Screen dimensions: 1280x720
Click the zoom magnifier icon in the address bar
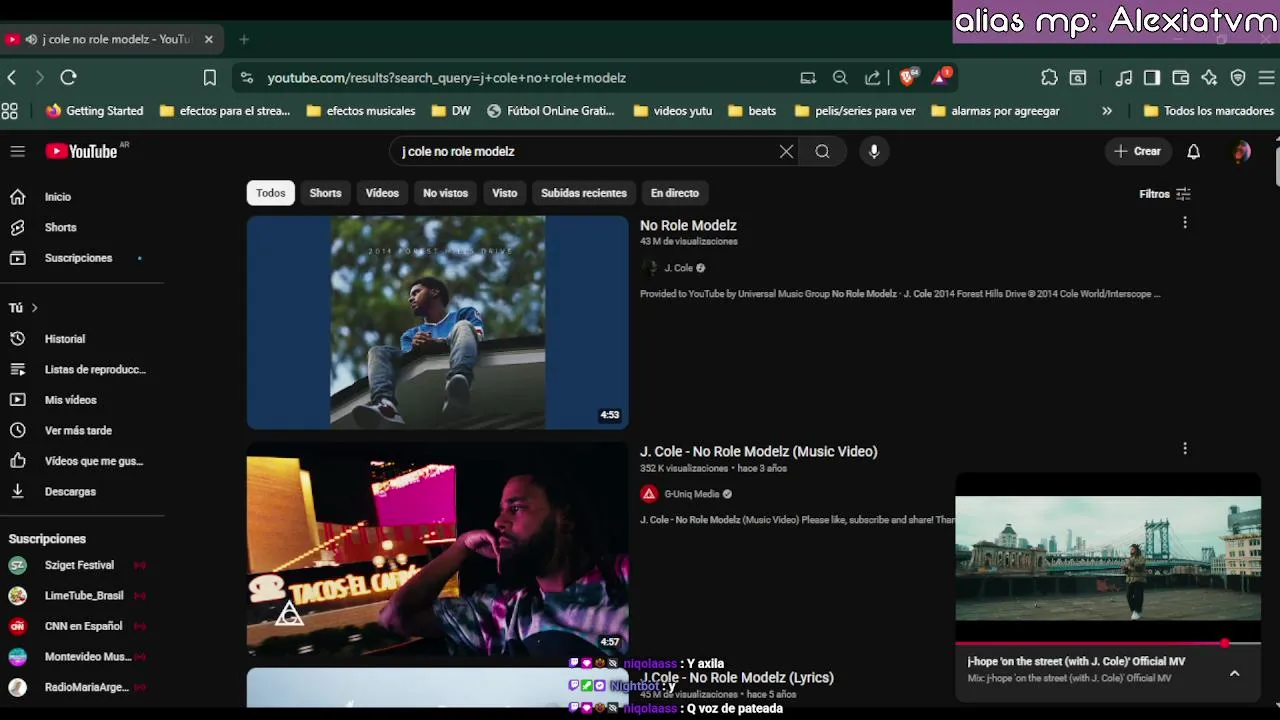pos(840,77)
